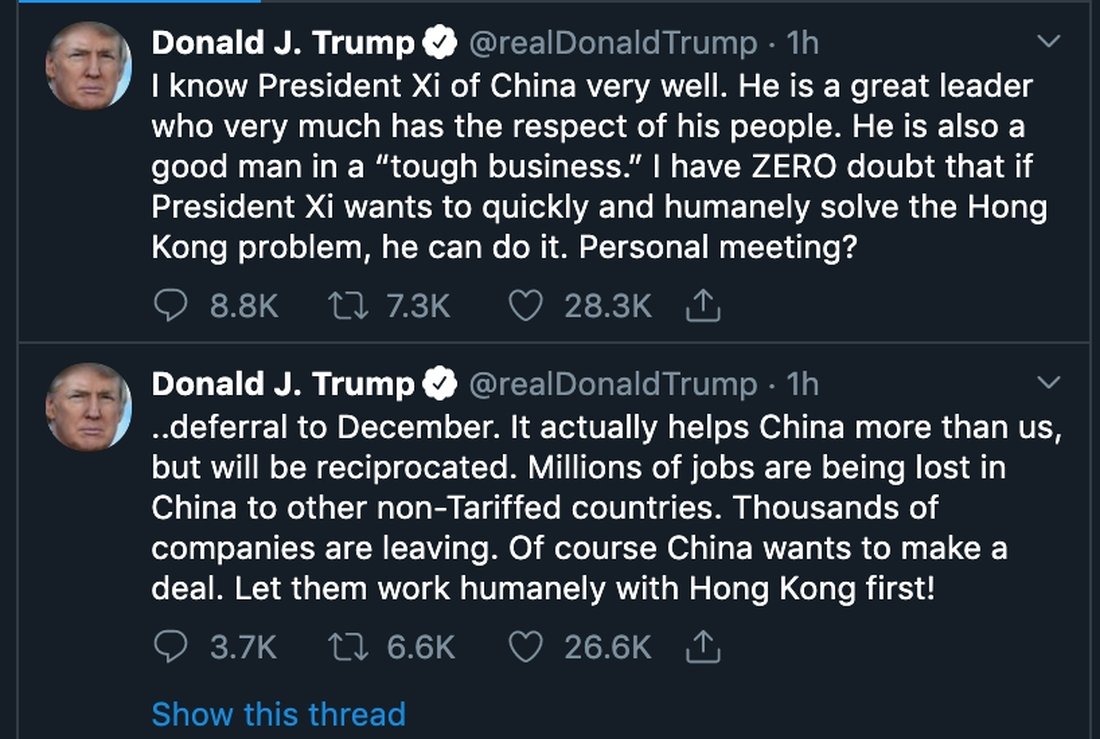Expand the second tweet's chevron options menu
The image size is (1100, 739).
tap(1049, 383)
